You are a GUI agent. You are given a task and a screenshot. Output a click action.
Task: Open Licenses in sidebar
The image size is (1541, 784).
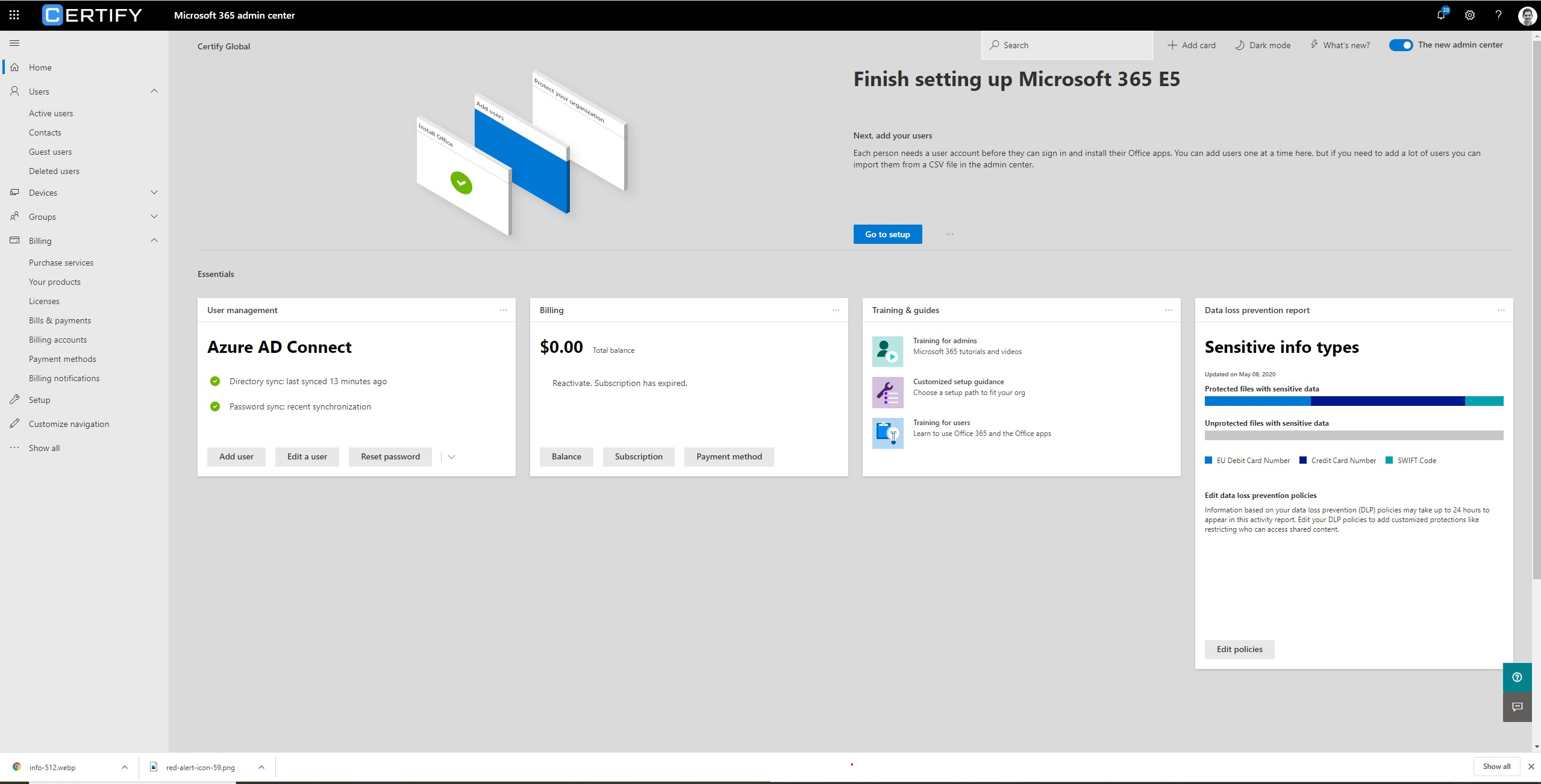[x=45, y=301]
